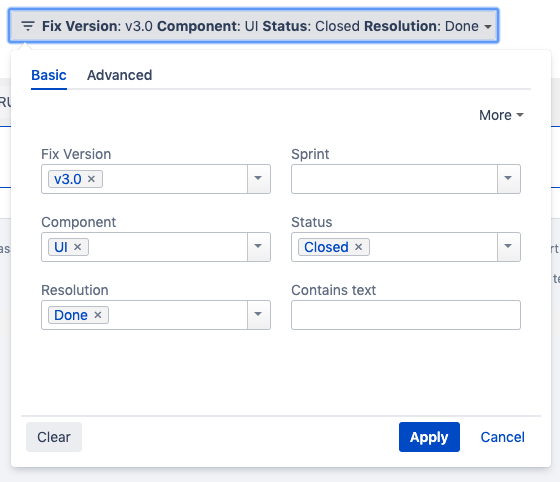
Task: Expand the Status dropdown list
Action: coord(509,247)
